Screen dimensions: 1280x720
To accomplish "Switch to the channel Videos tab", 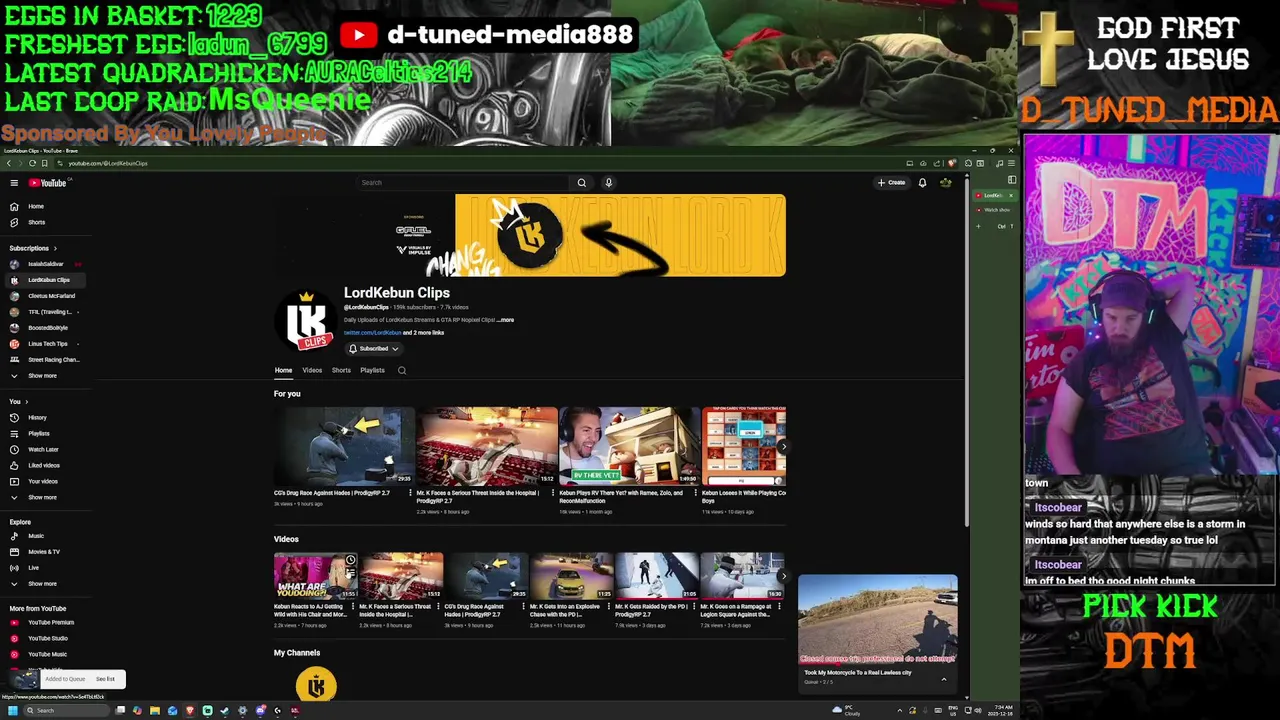I will click(312, 370).
